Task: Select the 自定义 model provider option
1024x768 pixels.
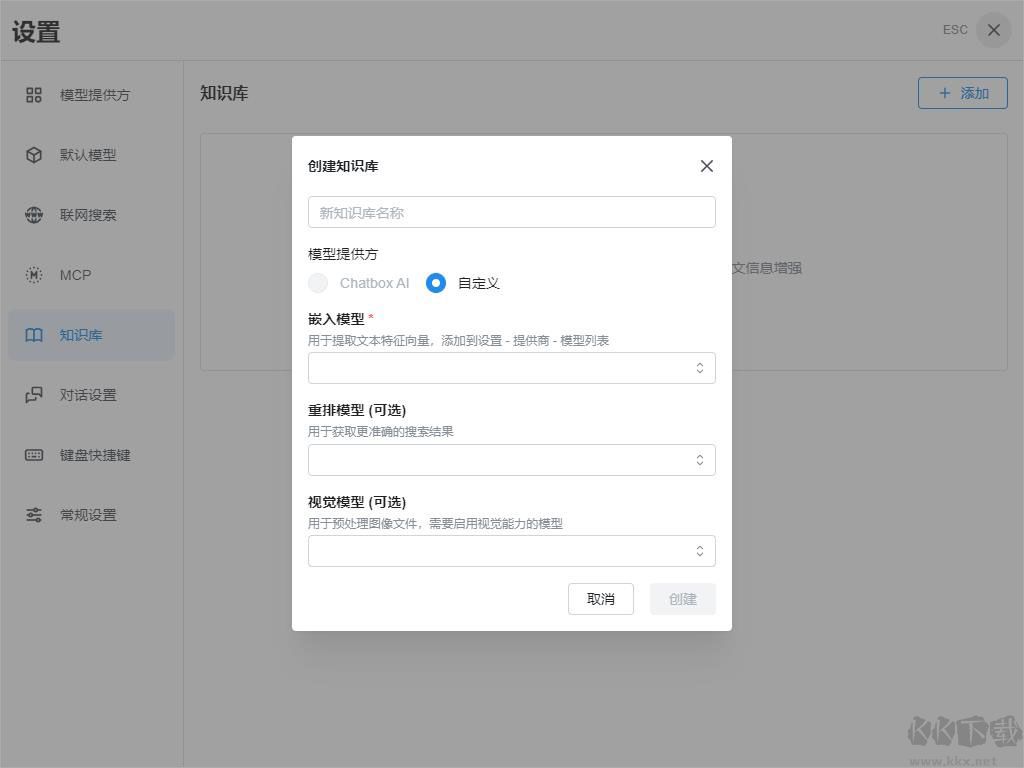Action: click(x=436, y=283)
